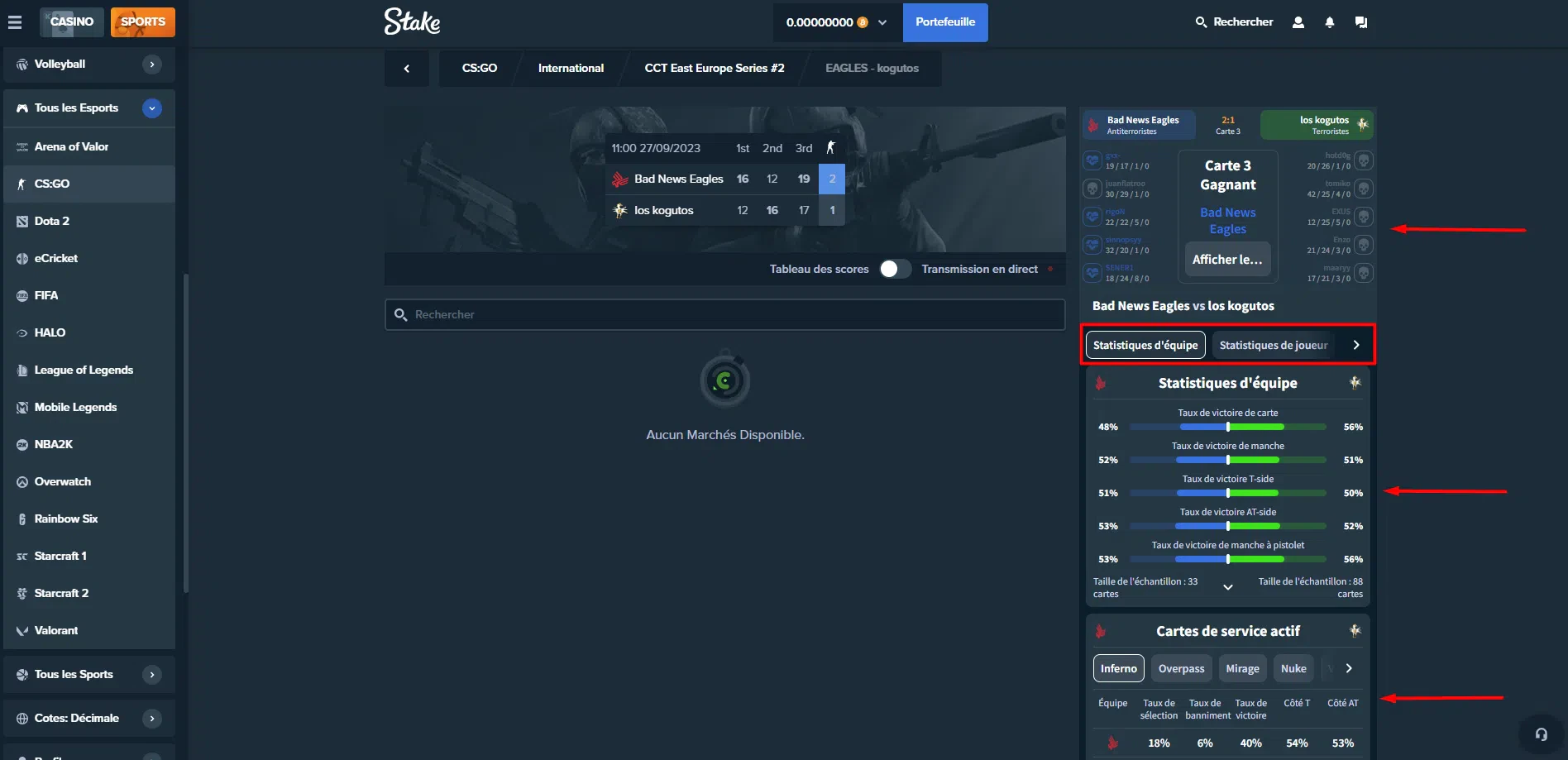
Task: Open the hamburger menu icon
Action: (15, 22)
